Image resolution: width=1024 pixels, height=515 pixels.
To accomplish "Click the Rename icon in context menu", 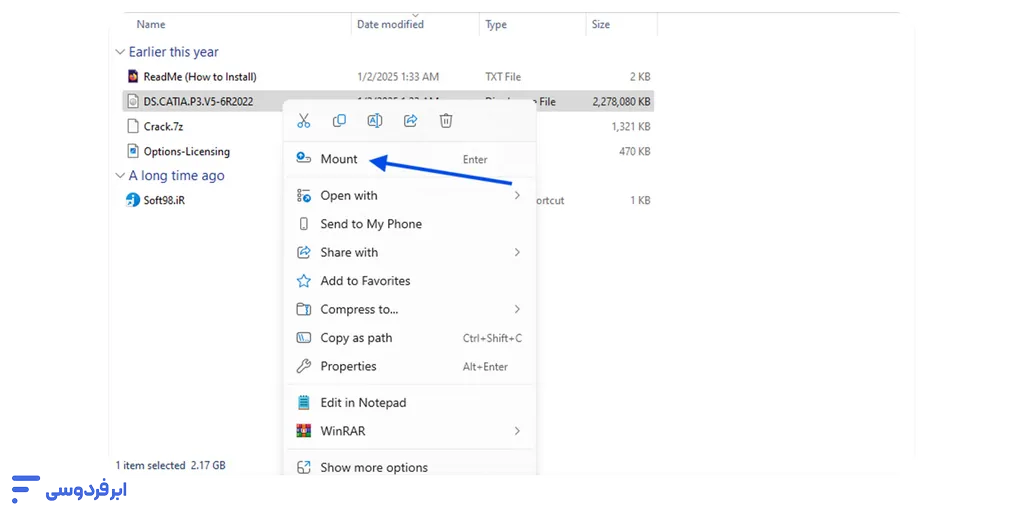I will tap(375, 121).
